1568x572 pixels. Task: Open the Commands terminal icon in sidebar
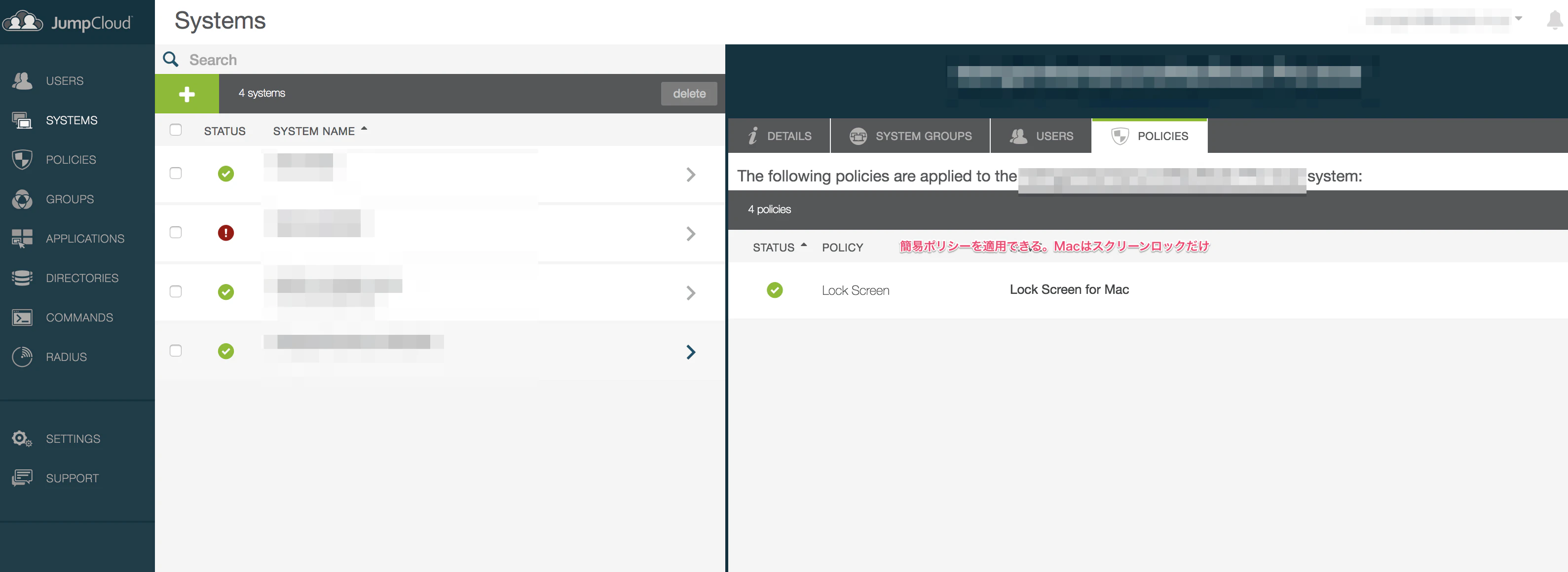(23, 318)
